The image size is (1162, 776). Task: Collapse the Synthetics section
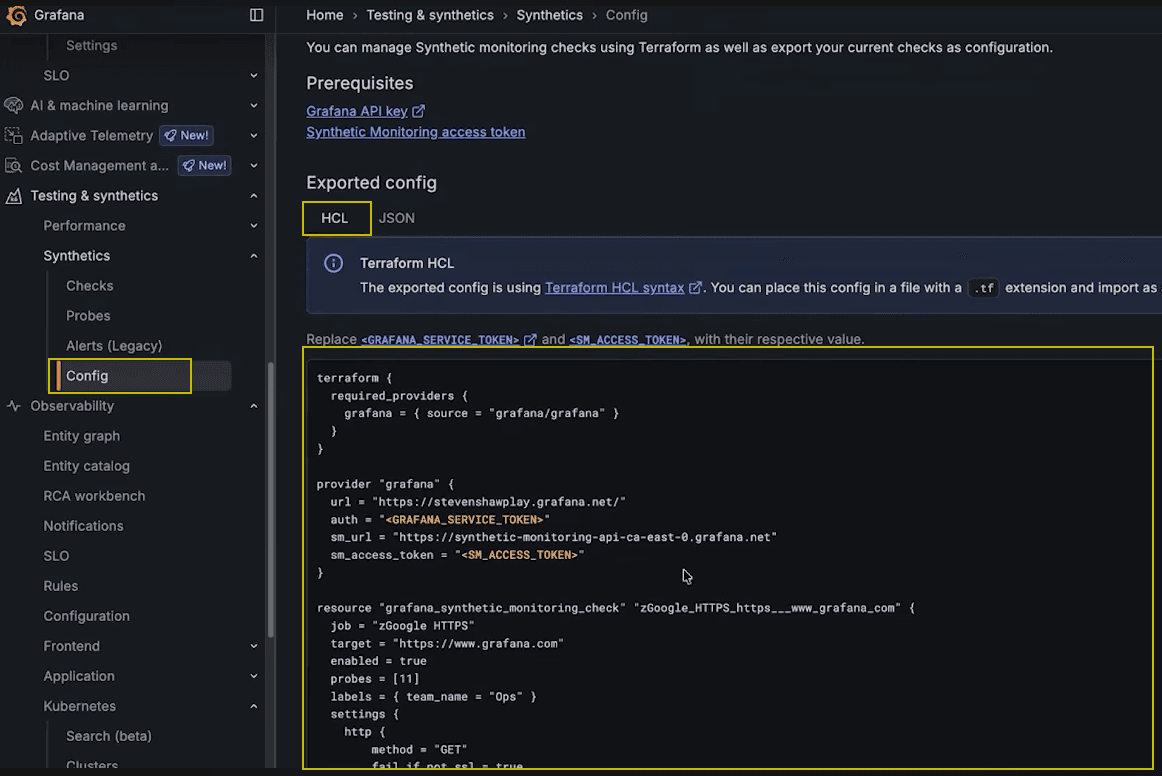253,255
